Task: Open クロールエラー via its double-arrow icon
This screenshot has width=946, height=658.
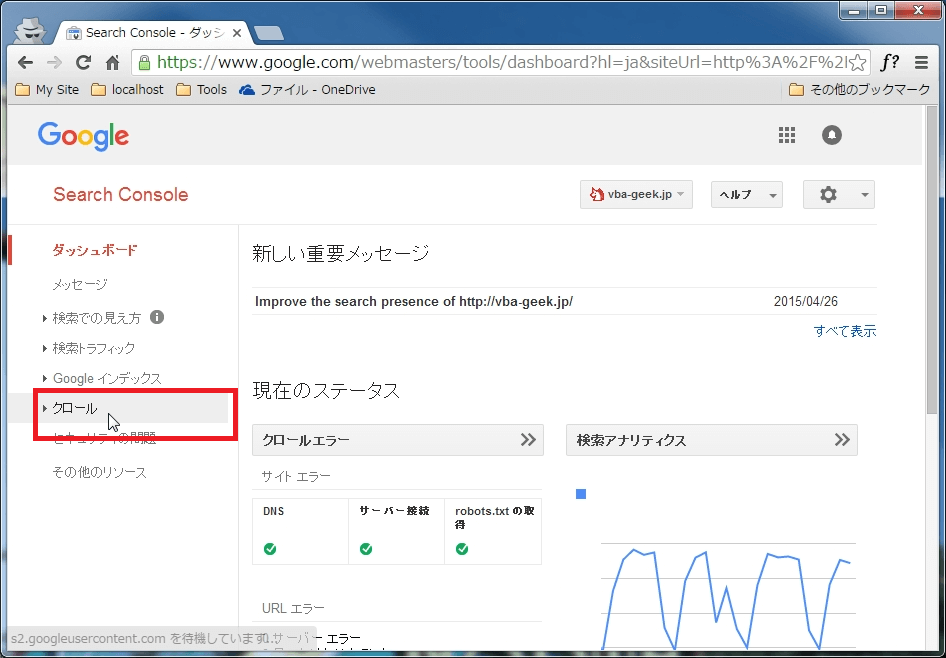Action: pos(529,440)
